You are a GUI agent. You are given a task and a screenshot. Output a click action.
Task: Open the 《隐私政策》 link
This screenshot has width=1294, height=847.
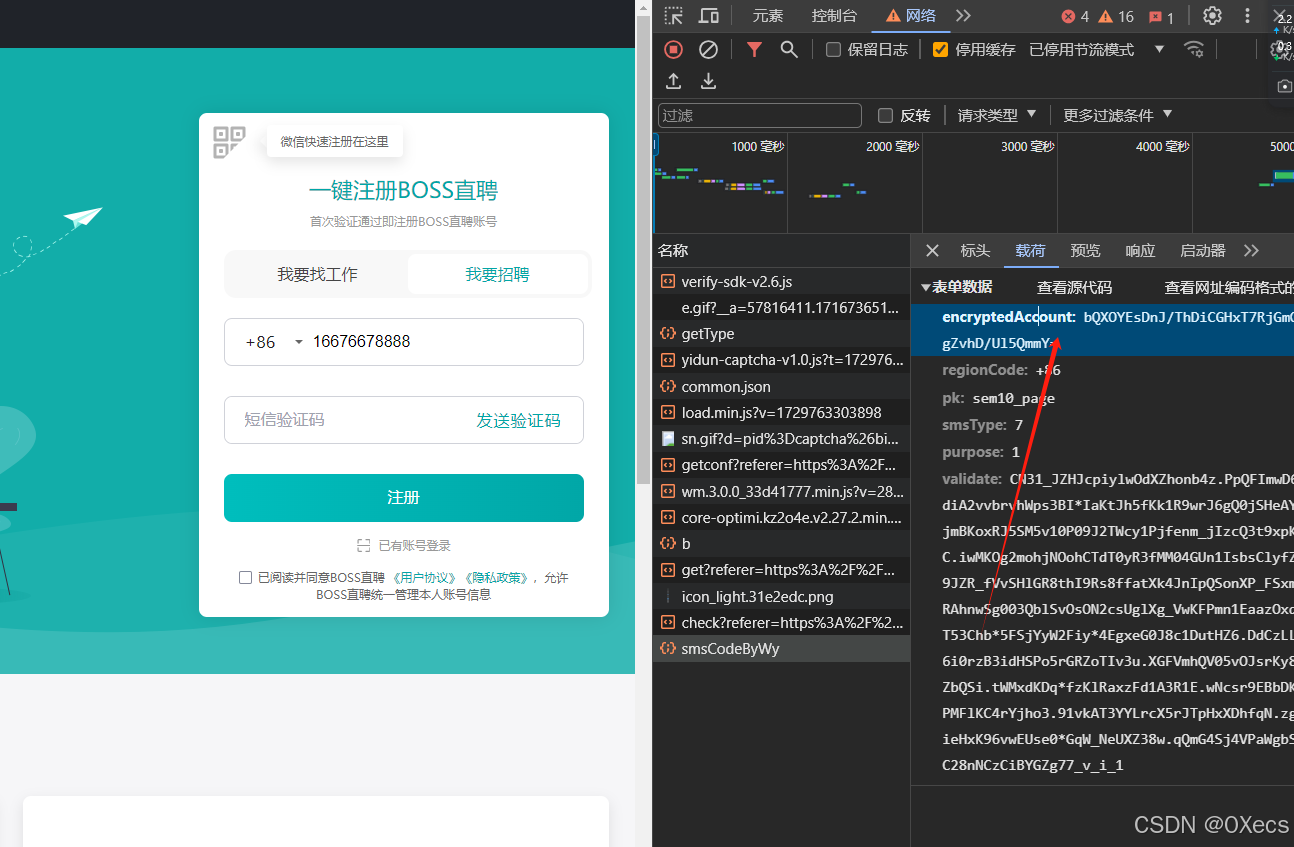point(497,578)
